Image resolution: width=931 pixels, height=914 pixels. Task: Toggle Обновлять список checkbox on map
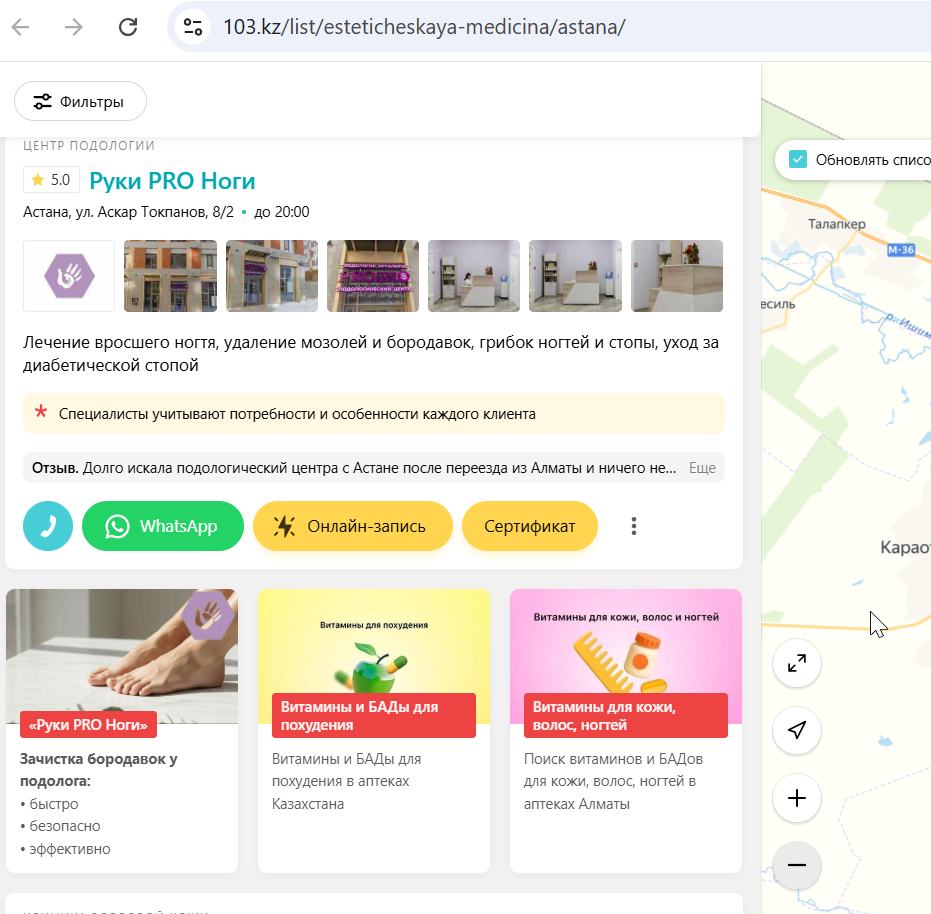click(797, 160)
